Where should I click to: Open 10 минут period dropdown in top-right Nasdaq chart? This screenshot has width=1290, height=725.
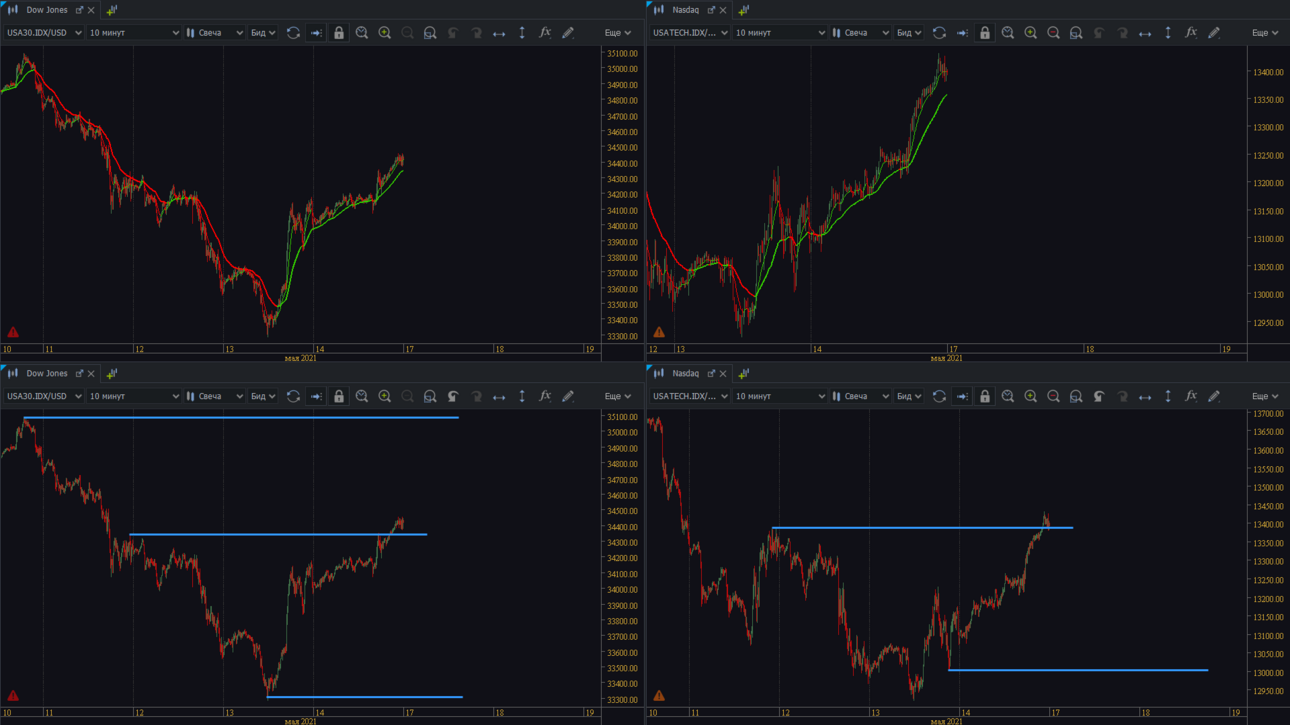click(780, 33)
